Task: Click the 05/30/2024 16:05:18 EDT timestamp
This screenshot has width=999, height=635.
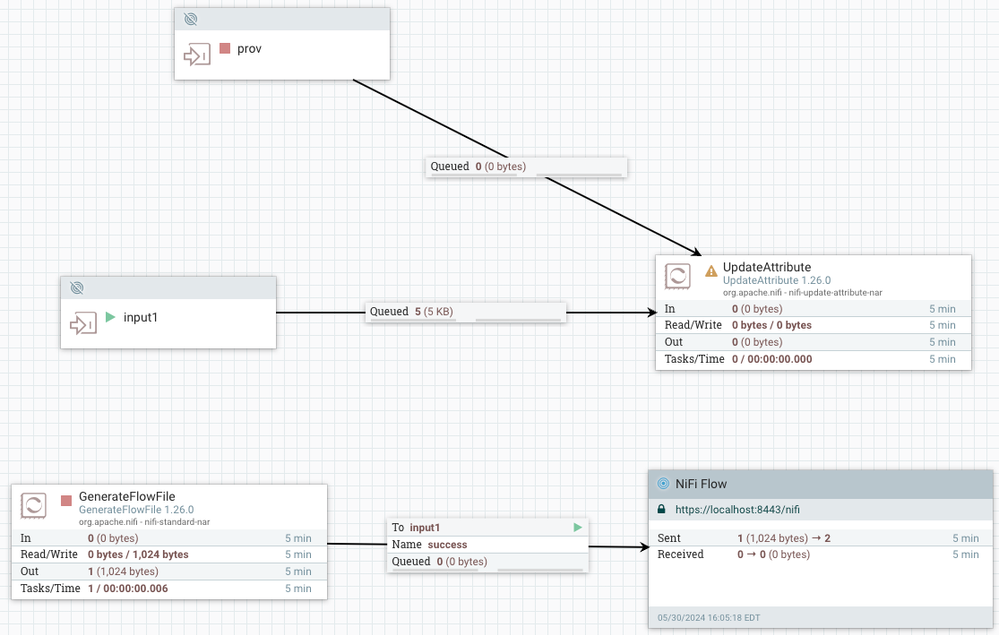Action: 708,618
